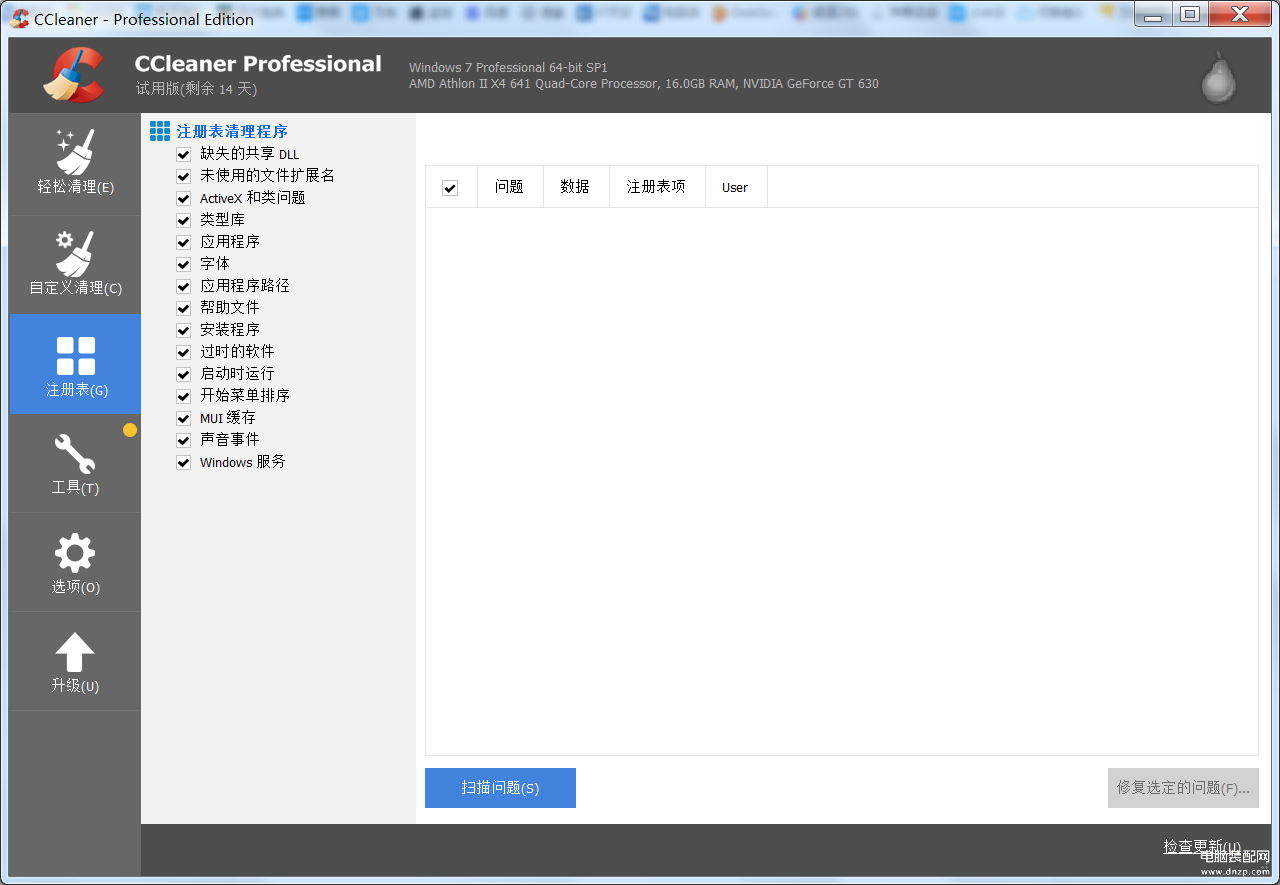
Task: Toggle the 类型库 checkbox
Action: [183, 220]
